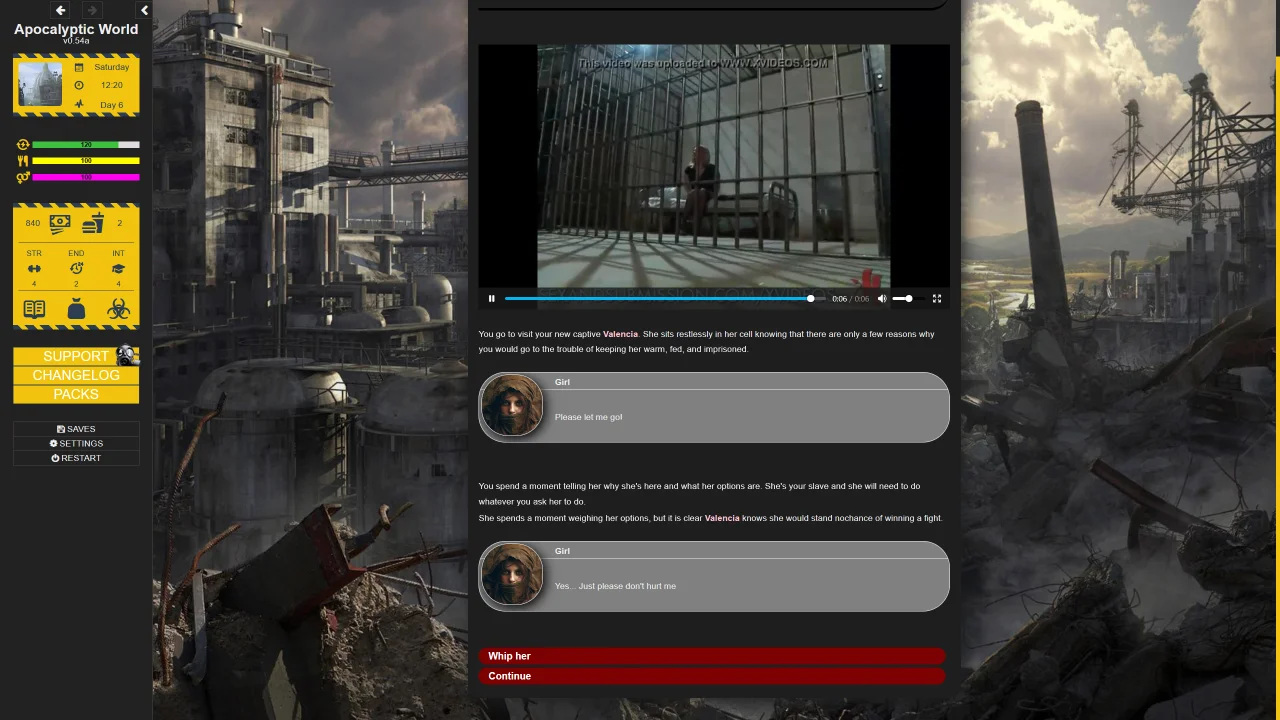Viewport: 1280px width, 720px height.
Task: Collapse the sidebar with the chevron
Action: tap(144, 10)
